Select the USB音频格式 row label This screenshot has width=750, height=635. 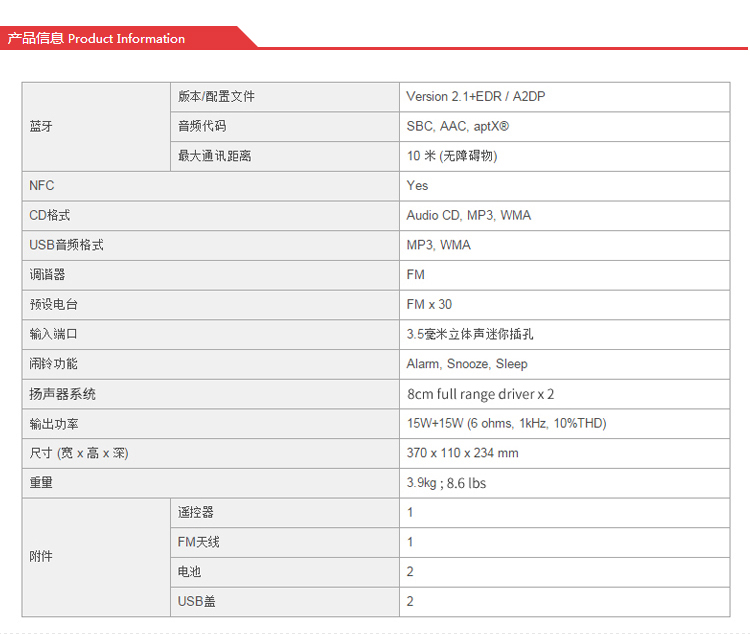[x=67, y=245]
